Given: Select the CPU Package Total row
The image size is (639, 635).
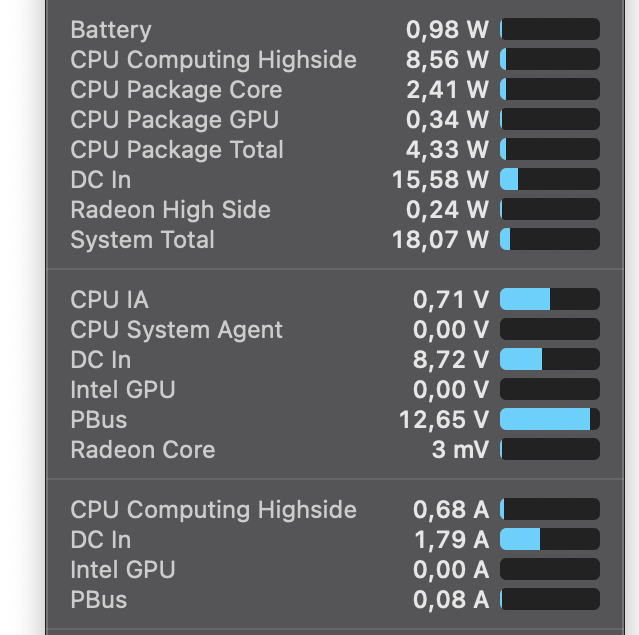Looking at the screenshot, I should 177,150.
